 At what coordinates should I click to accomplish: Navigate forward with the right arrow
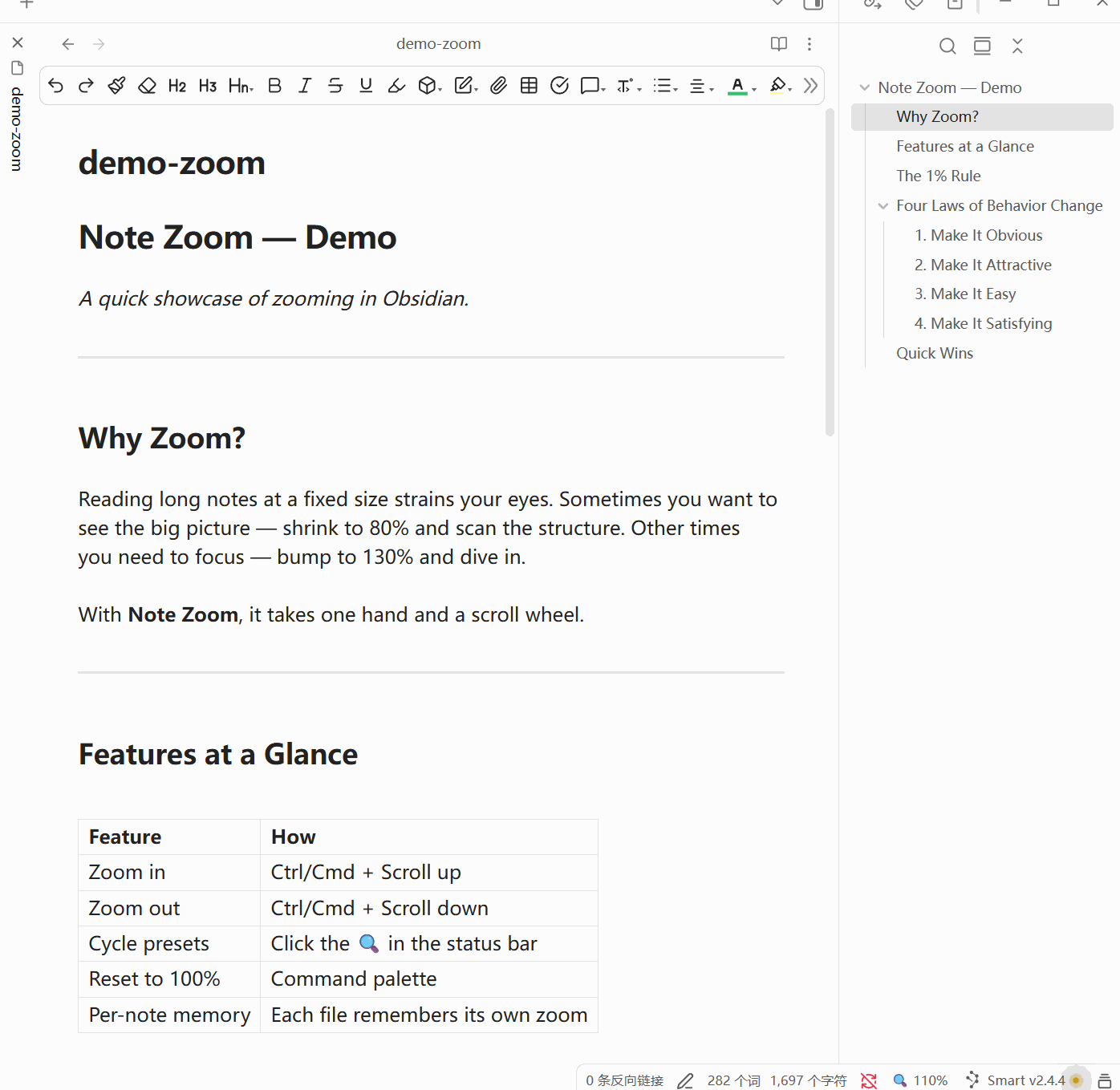tap(99, 44)
